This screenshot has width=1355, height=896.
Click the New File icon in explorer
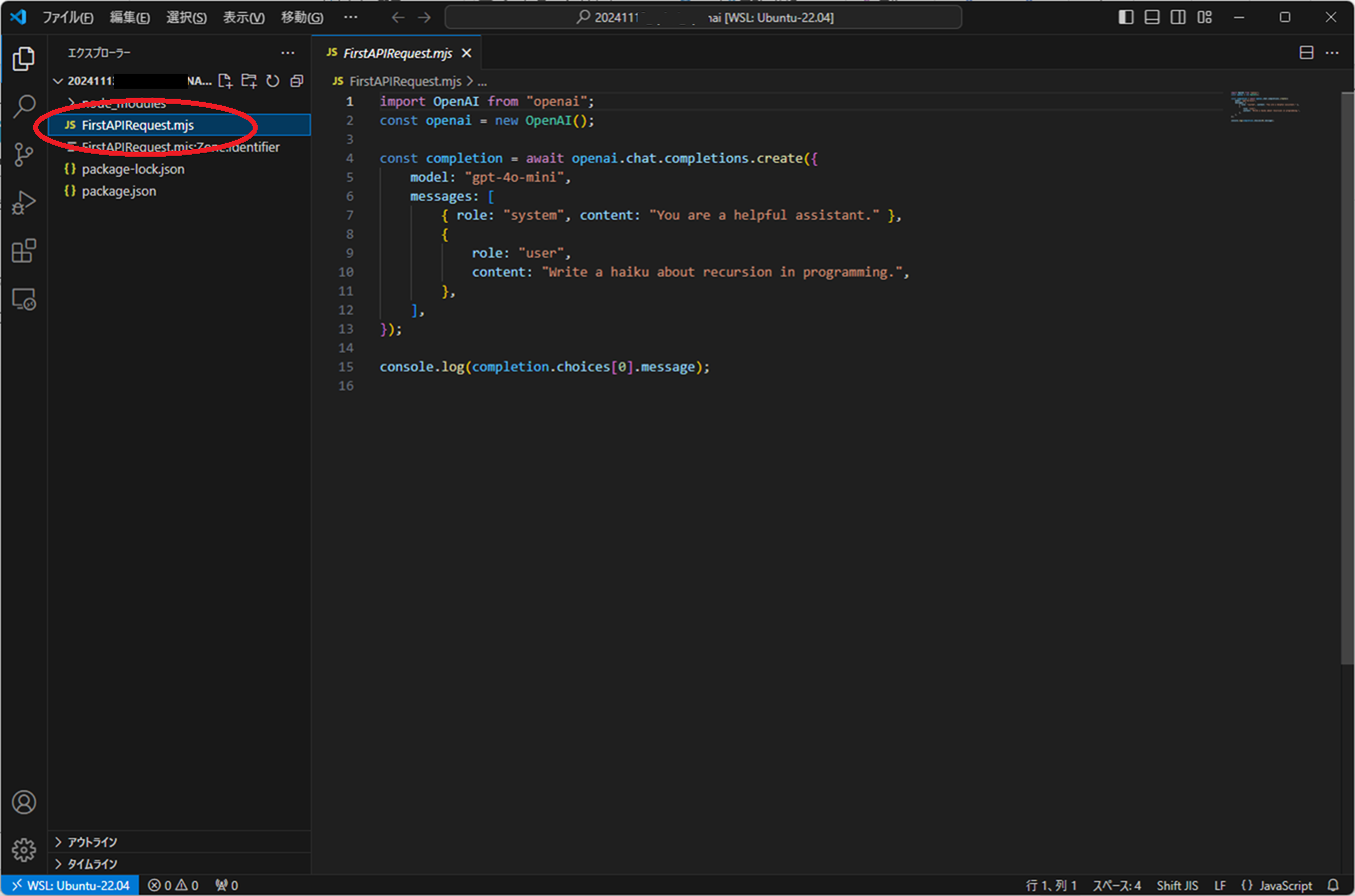coord(225,81)
